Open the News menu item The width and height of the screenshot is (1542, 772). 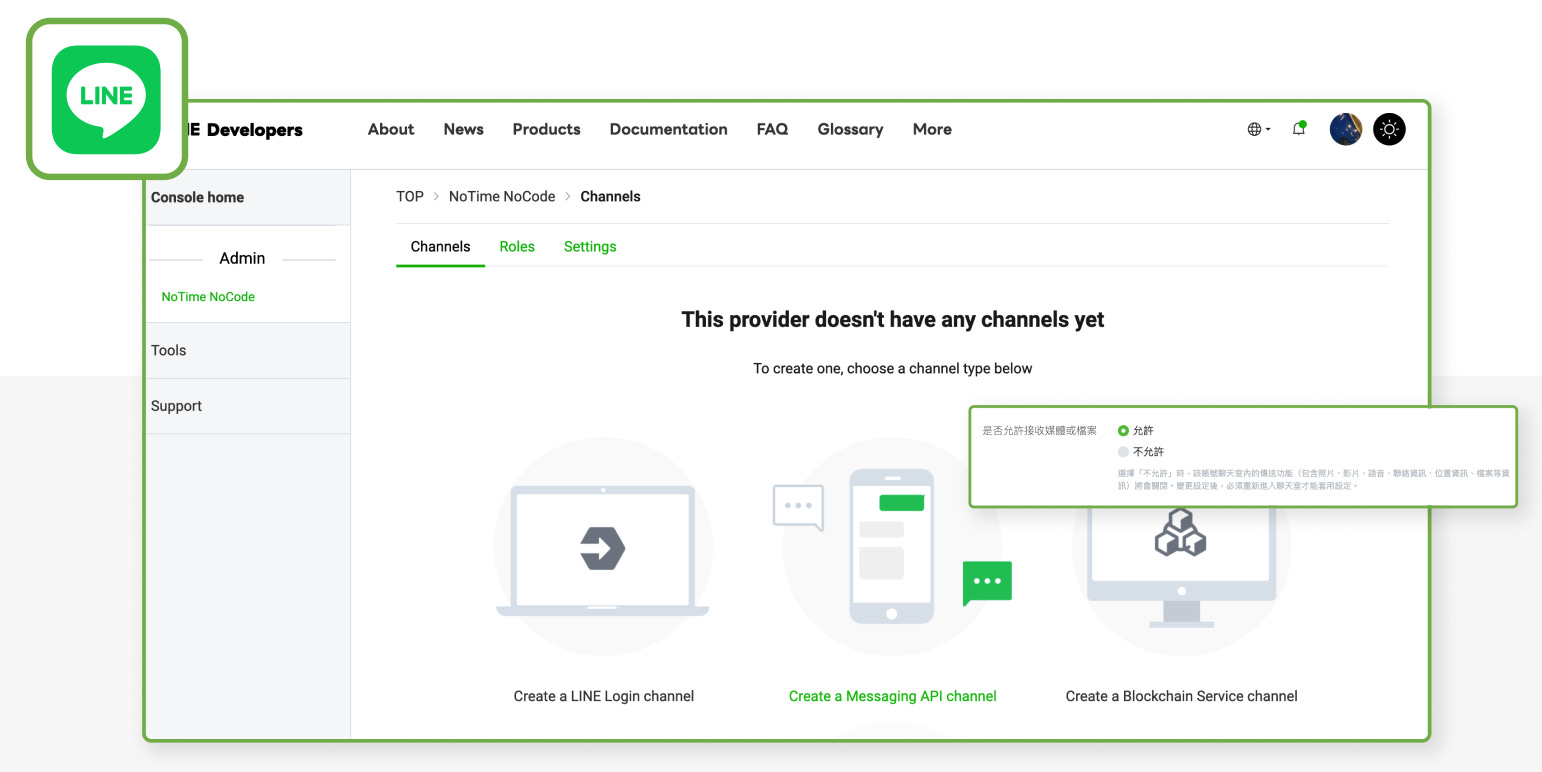(x=464, y=129)
